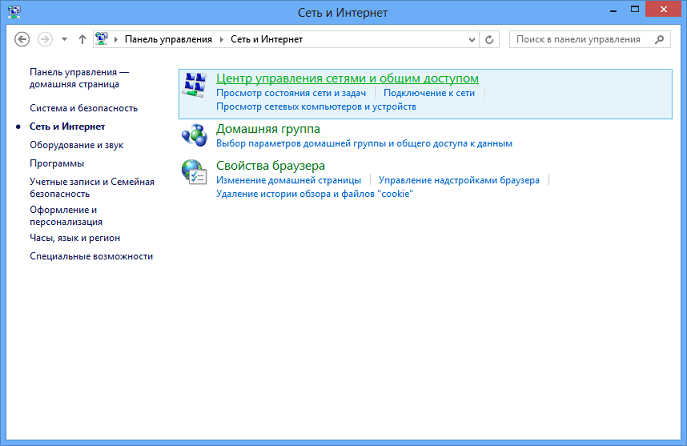Open Система и безопасность category
The image size is (687, 446).
click(83, 108)
